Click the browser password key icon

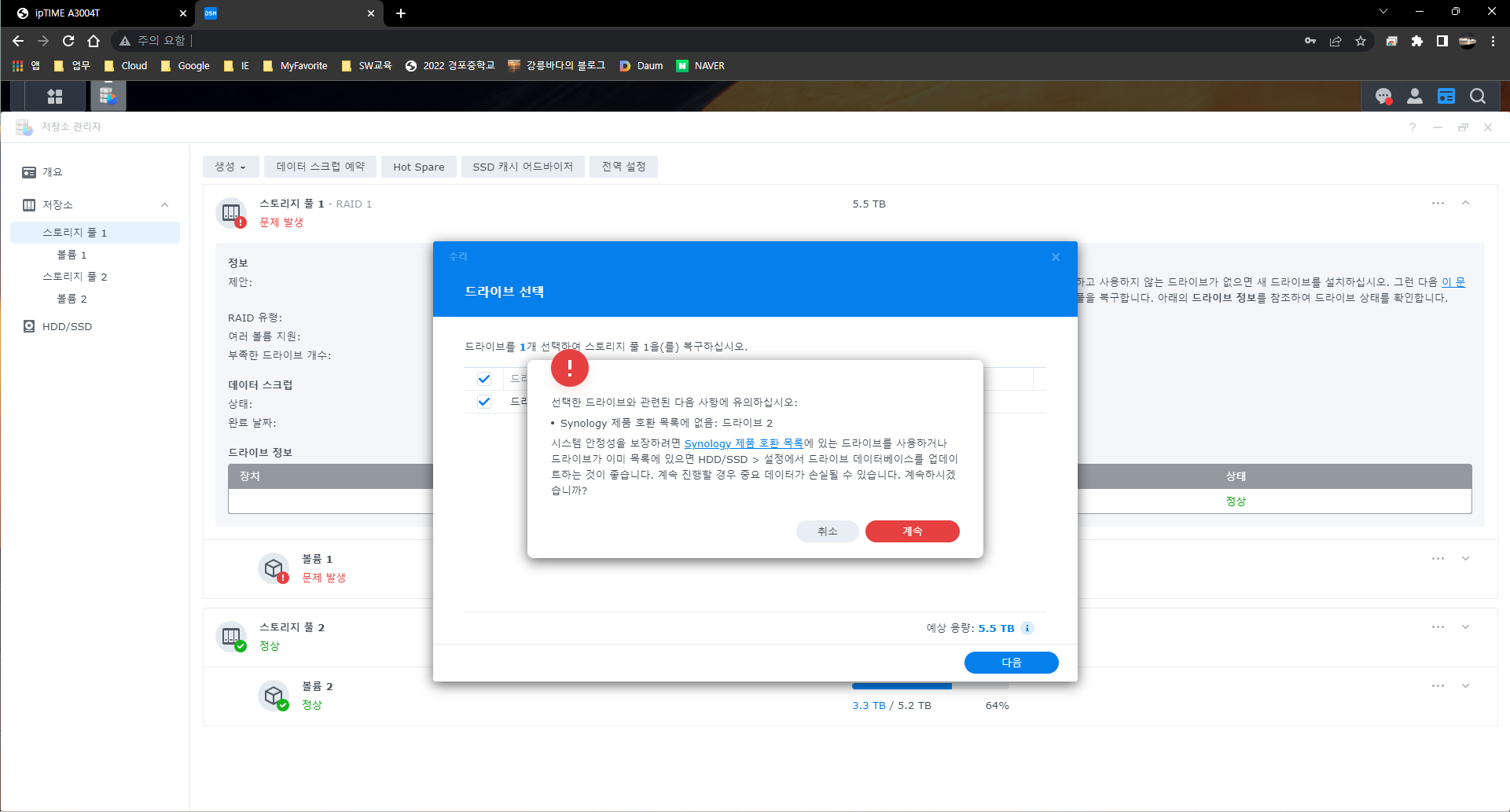pos(1310,41)
